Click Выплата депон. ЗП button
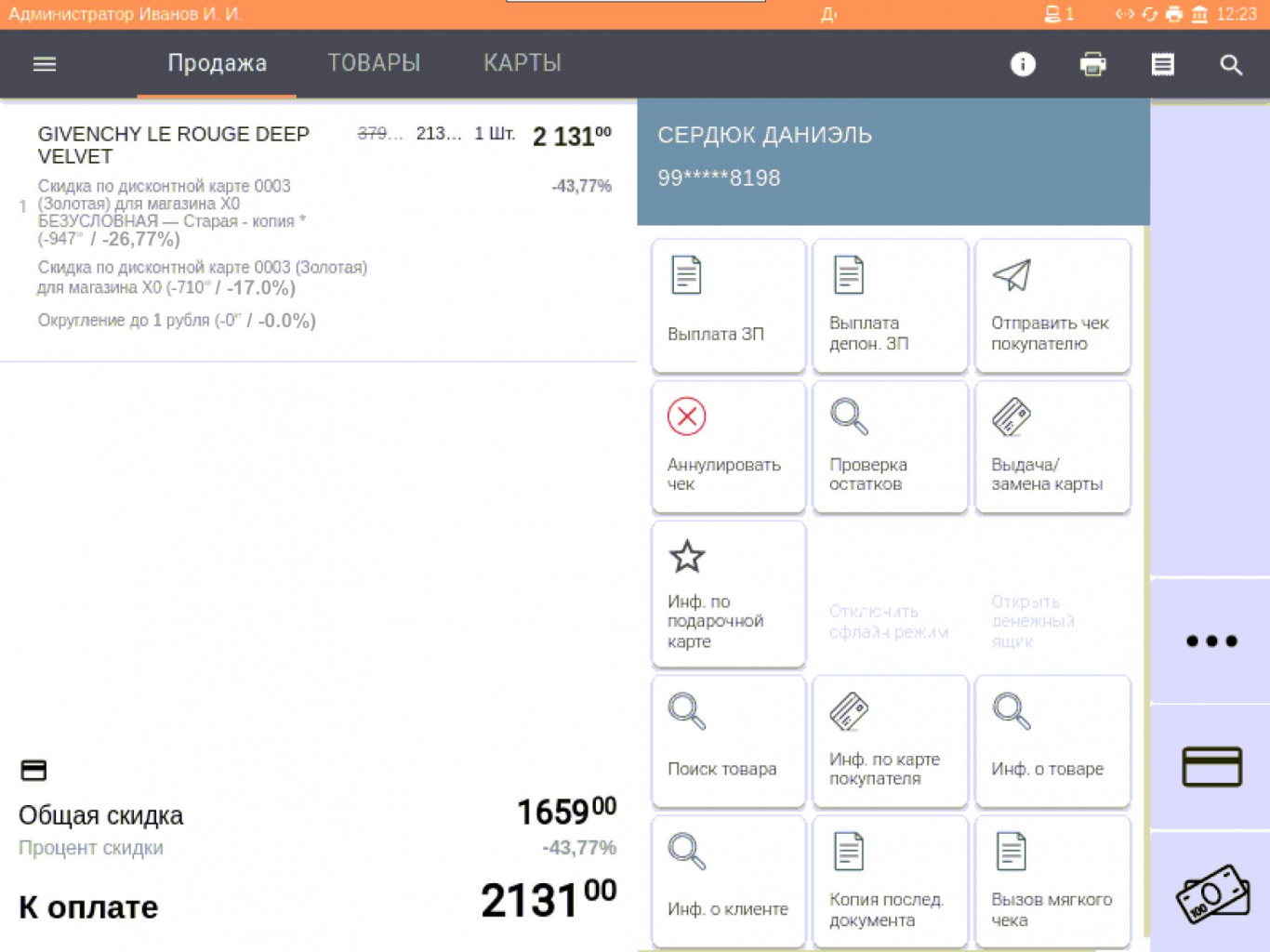1270x952 pixels. pos(890,306)
